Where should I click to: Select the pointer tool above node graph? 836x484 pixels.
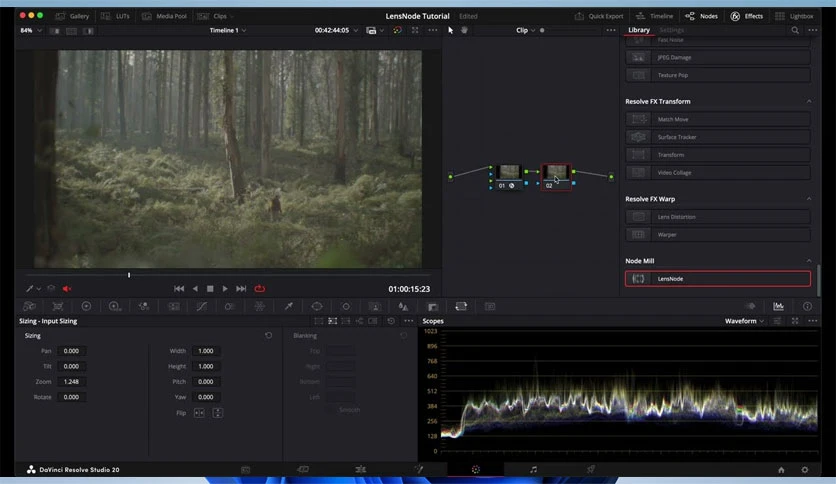click(x=451, y=30)
